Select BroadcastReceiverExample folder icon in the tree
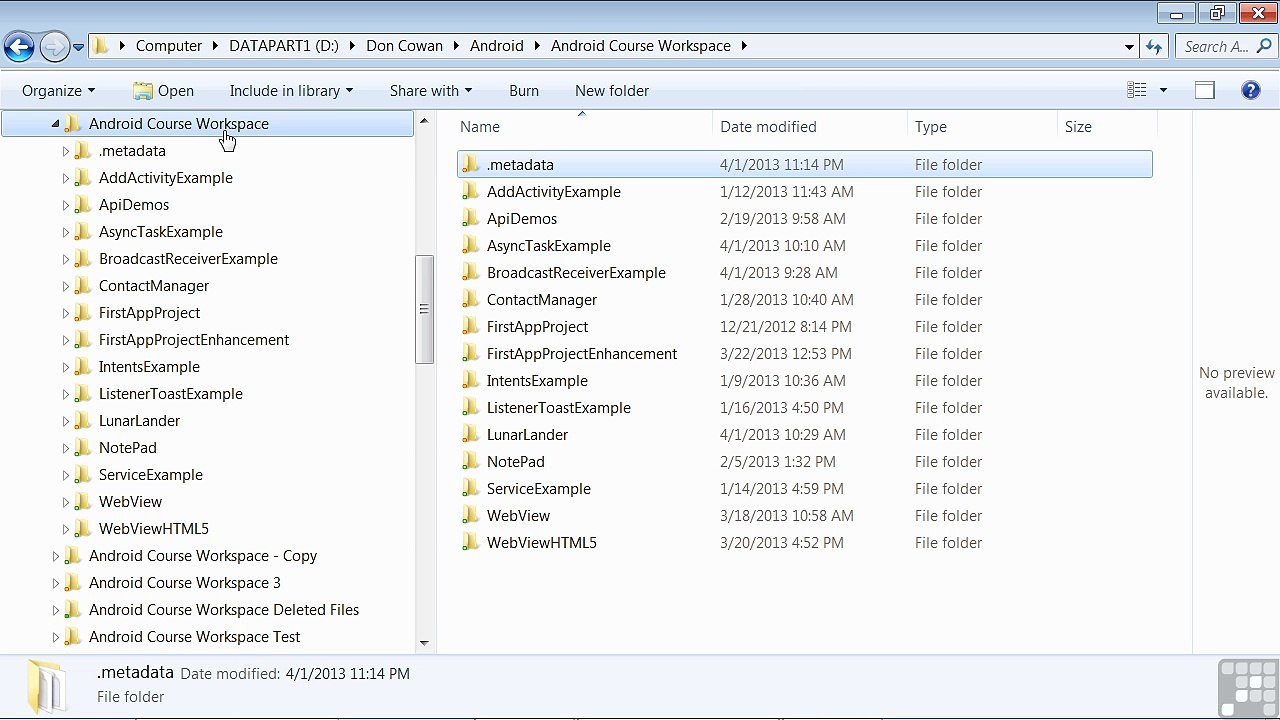This screenshot has width=1280, height=720. click(x=83, y=259)
